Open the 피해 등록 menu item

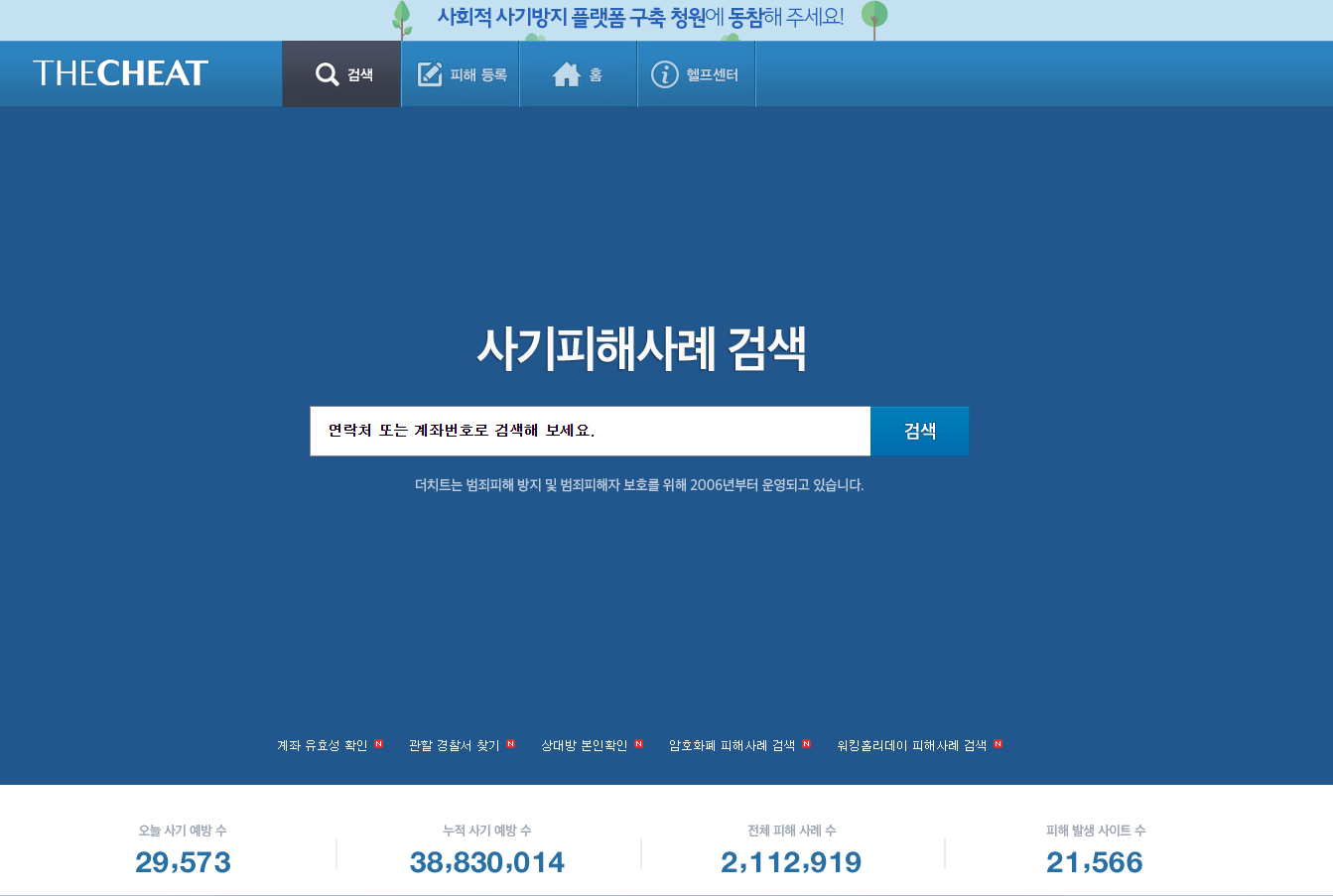(x=460, y=72)
